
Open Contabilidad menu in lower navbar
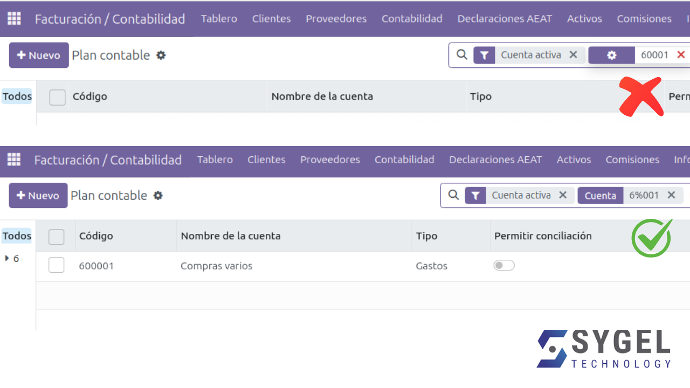point(404,159)
